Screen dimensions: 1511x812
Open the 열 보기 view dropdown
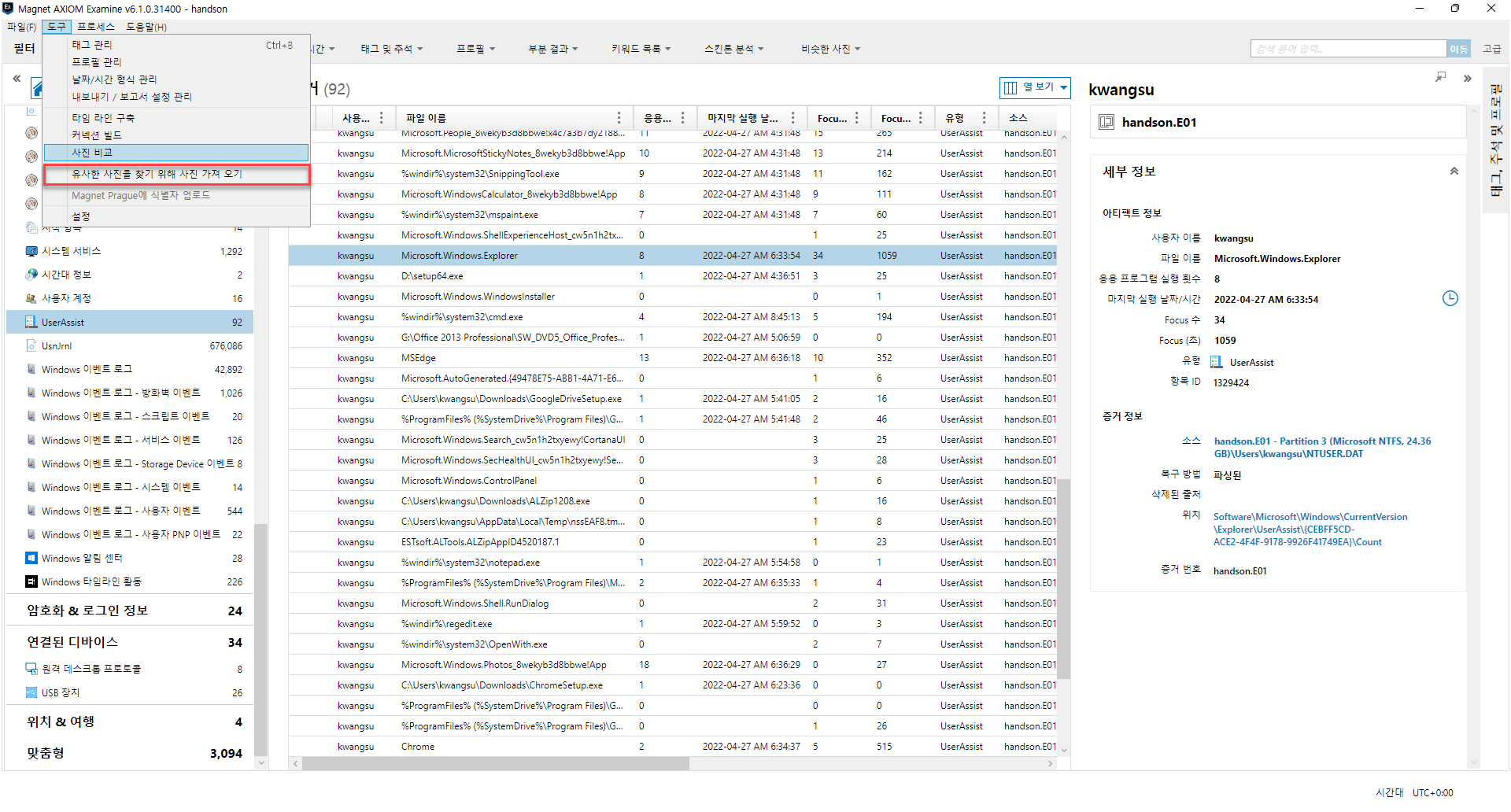[1035, 87]
